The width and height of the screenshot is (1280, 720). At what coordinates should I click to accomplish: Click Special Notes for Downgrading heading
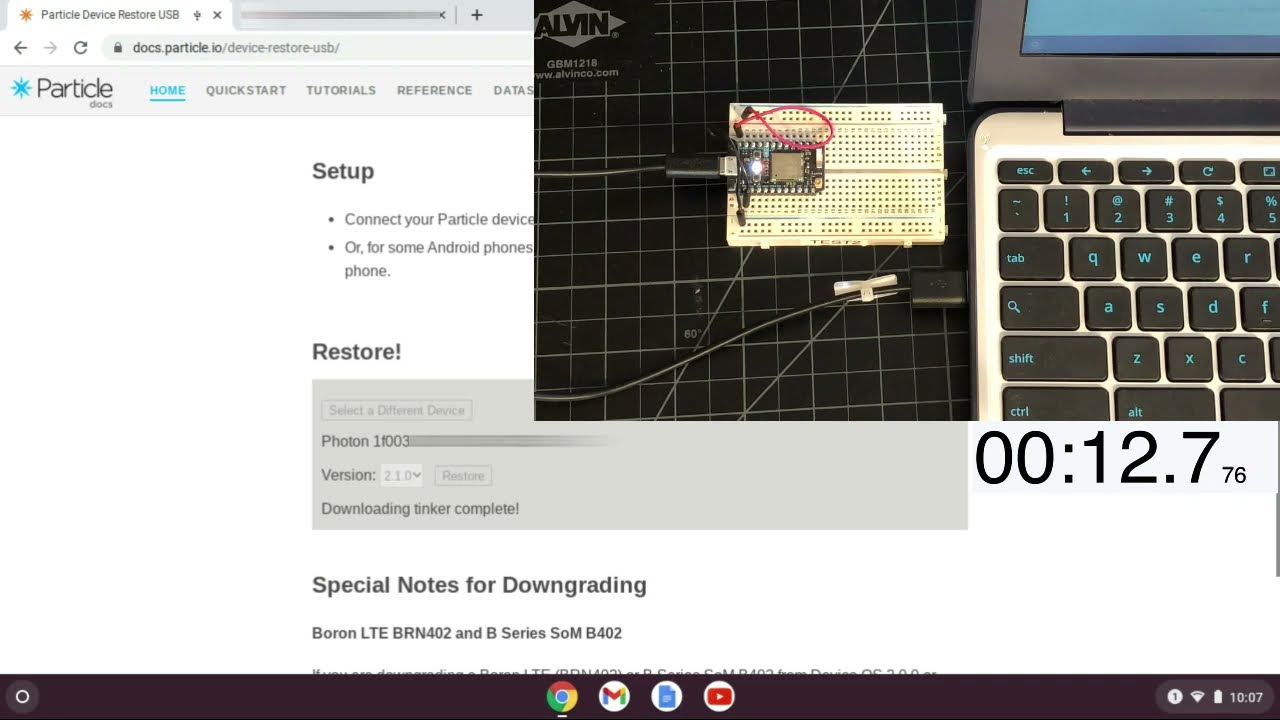coord(479,585)
